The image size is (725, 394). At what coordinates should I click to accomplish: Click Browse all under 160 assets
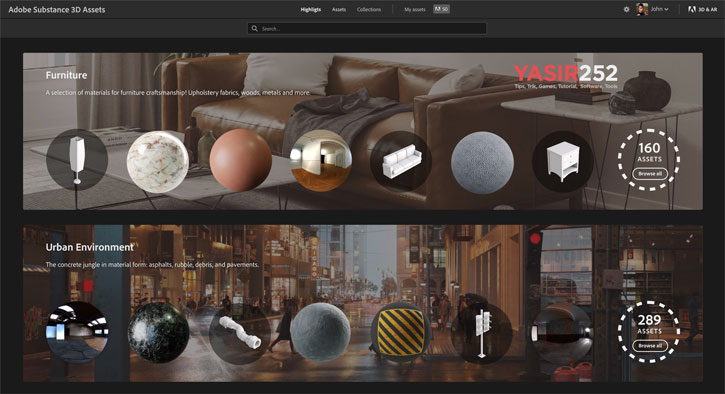pyautogui.click(x=650, y=174)
